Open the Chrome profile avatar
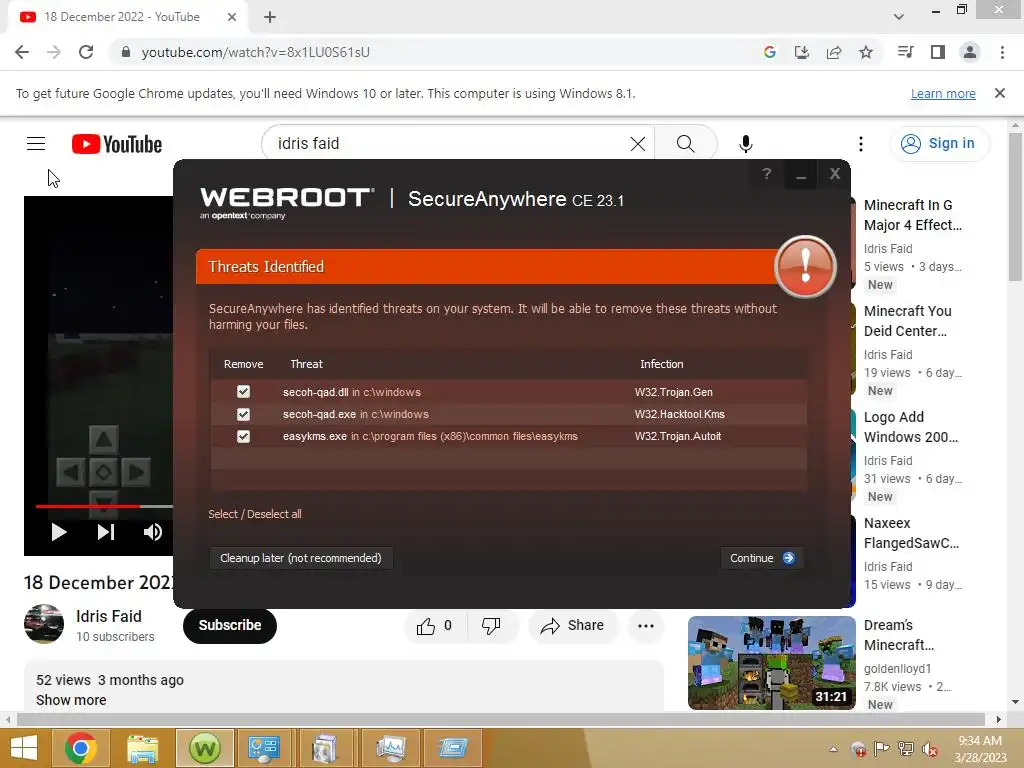 (x=970, y=52)
